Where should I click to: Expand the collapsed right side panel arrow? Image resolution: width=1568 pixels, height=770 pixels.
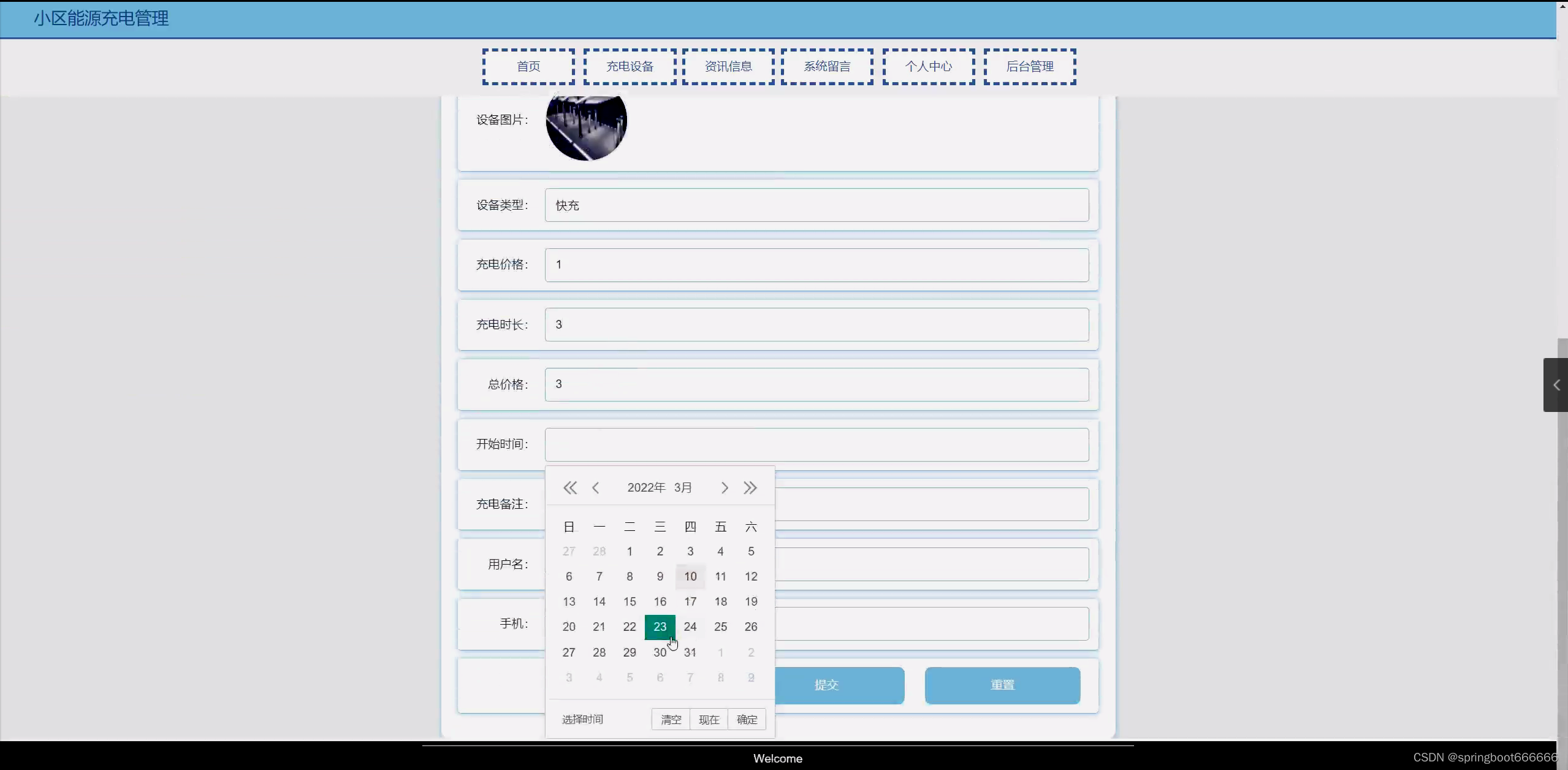pyautogui.click(x=1556, y=385)
